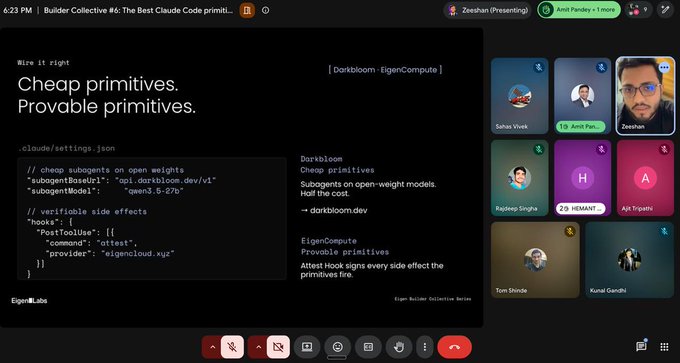Click 6:23 PM clock text

[17, 10]
